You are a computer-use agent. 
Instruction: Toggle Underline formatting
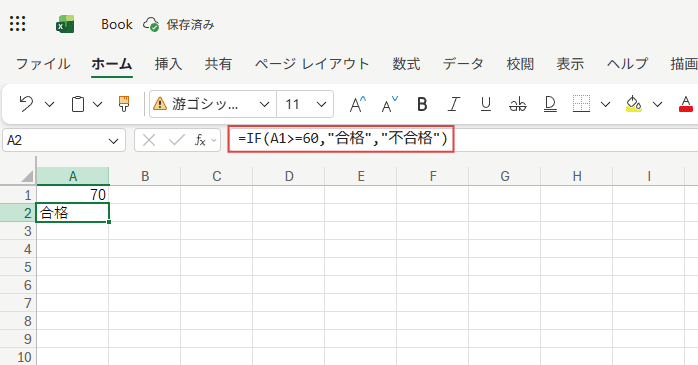point(486,104)
